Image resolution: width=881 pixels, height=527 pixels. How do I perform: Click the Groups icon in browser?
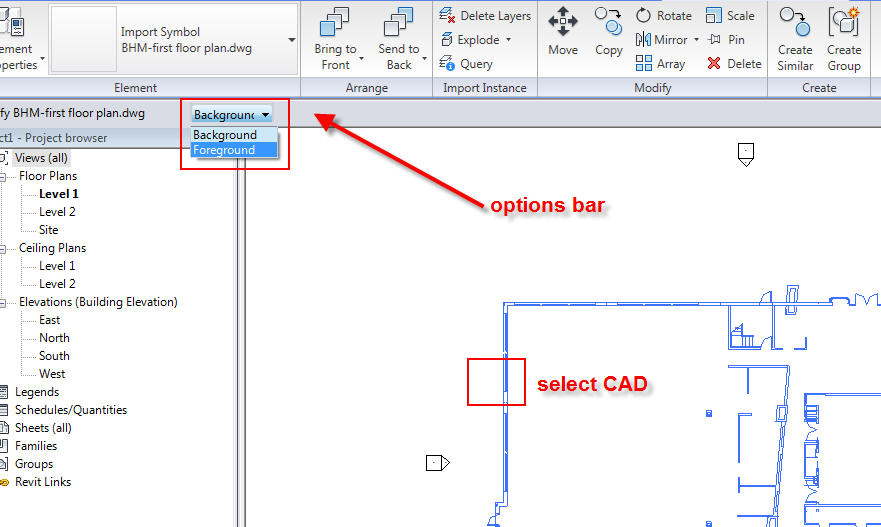(x=4, y=464)
